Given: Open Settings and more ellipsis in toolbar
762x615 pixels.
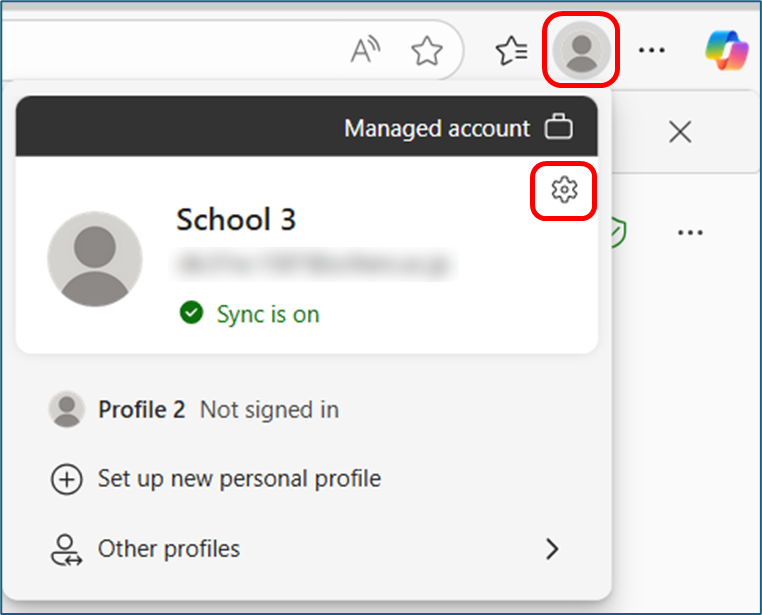Looking at the screenshot, I should 651,50.
